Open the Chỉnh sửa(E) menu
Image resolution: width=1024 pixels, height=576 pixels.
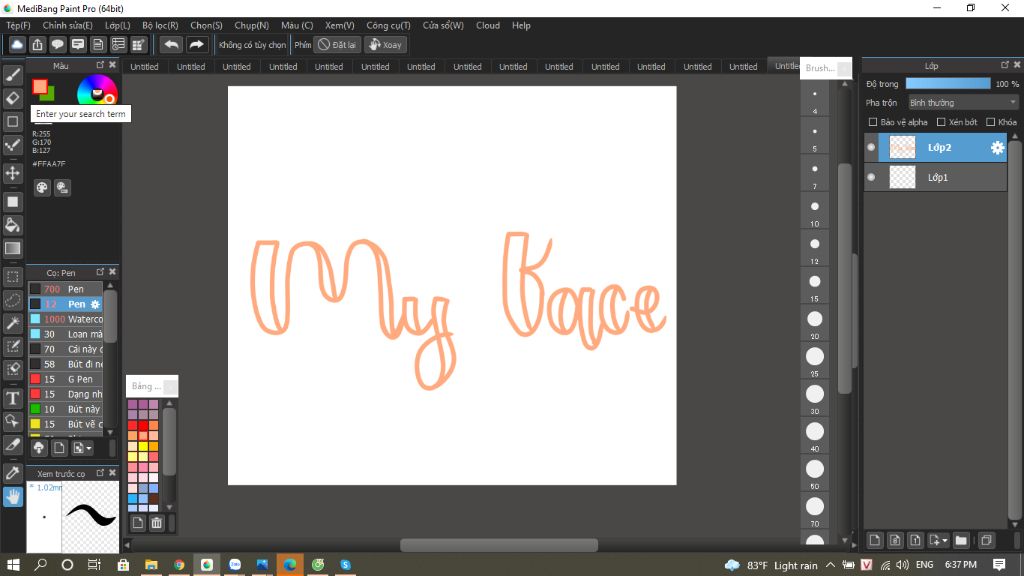(x=67, y=25)
